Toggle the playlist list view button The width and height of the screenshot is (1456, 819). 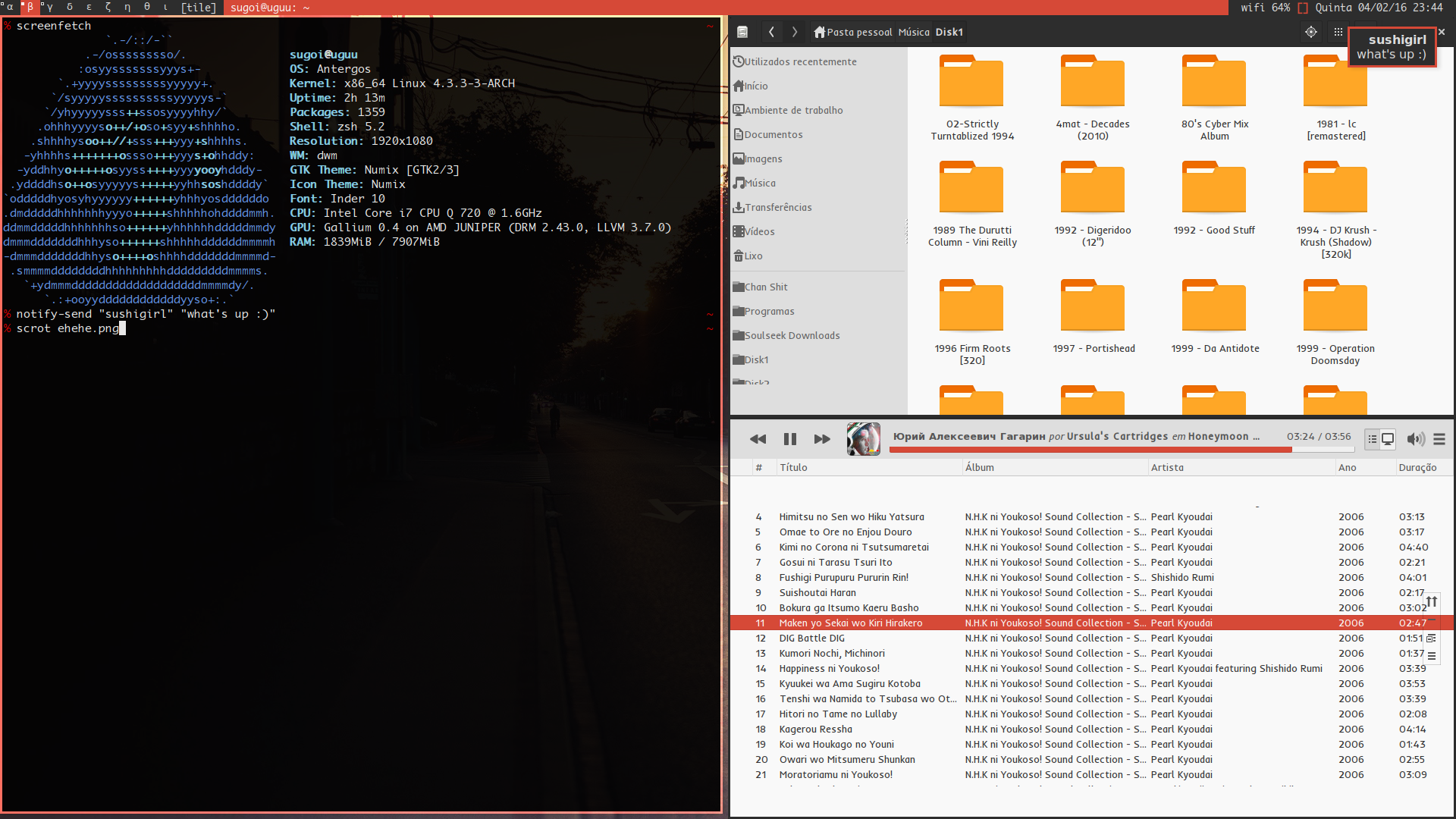(x=1372, y=439)
